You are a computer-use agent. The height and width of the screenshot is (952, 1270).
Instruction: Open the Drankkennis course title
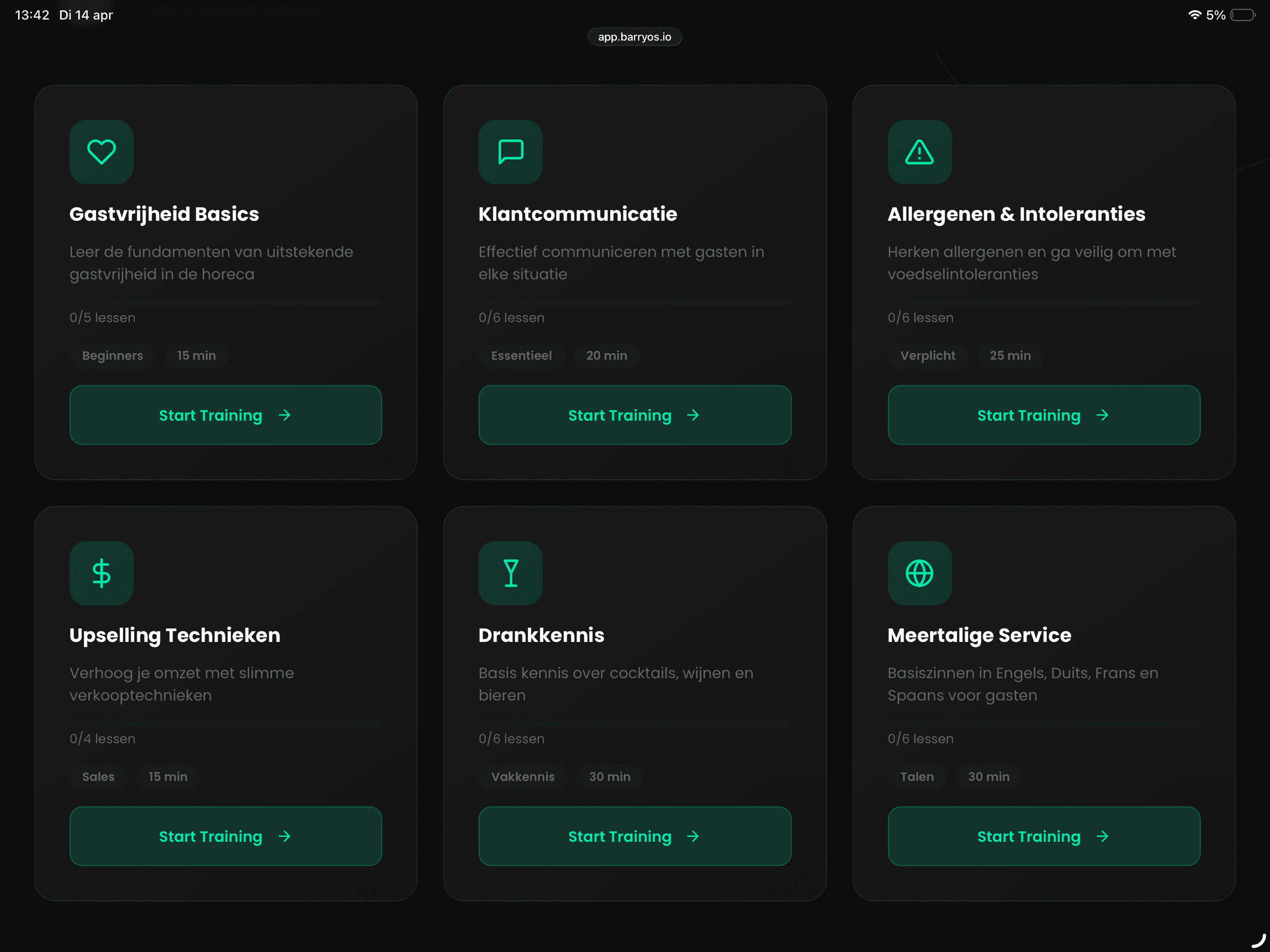pyautogui.click(x=541, y=635)
